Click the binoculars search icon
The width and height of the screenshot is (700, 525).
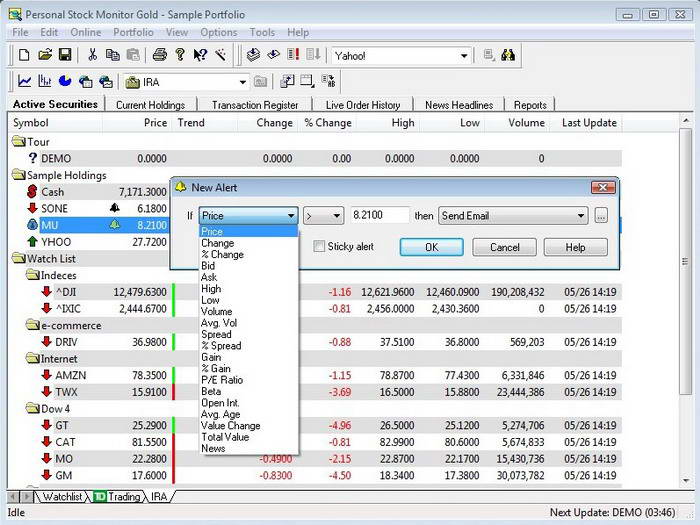[508, 55]
